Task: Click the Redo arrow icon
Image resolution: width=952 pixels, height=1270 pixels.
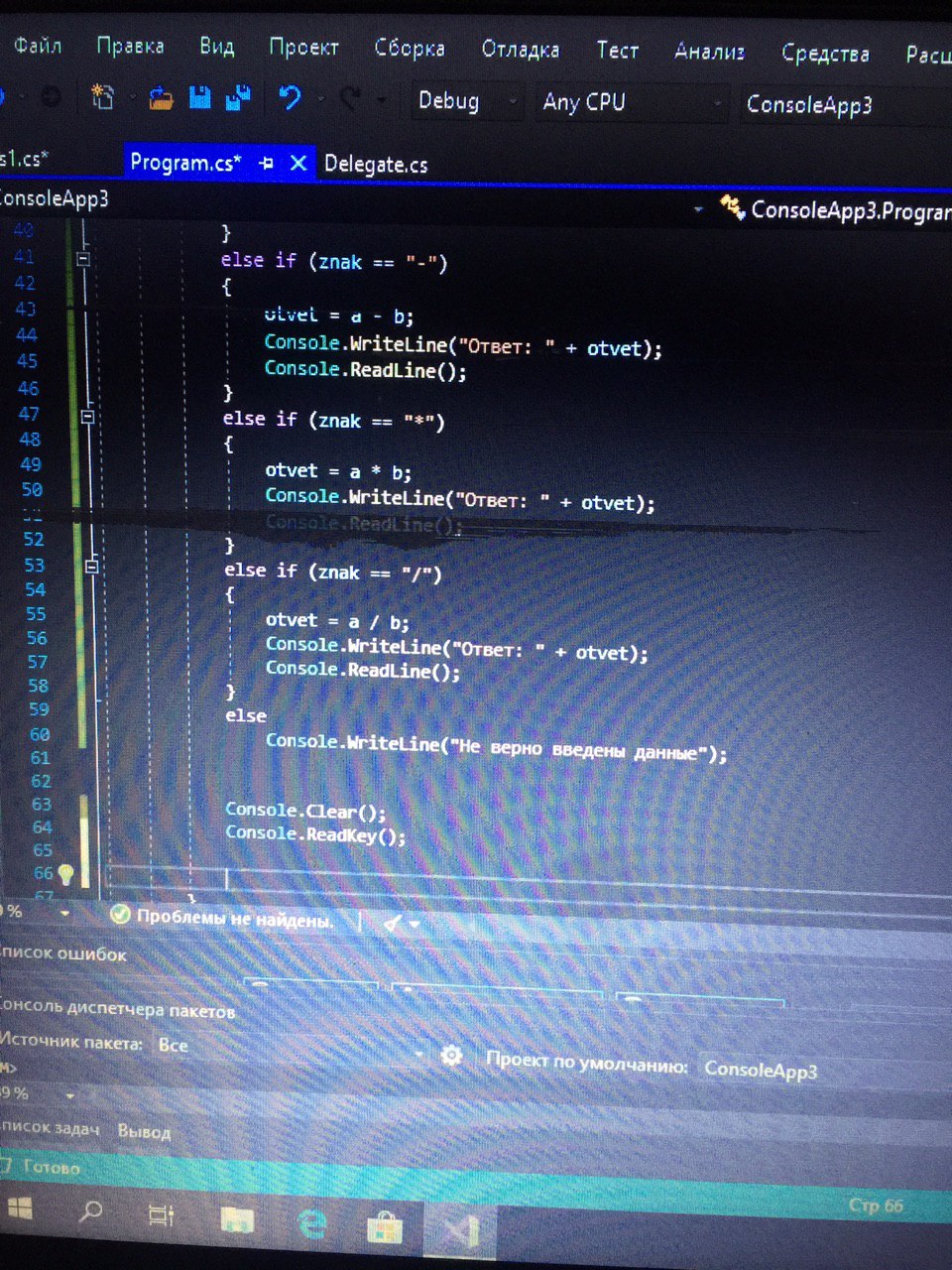Action: [349, 99]
